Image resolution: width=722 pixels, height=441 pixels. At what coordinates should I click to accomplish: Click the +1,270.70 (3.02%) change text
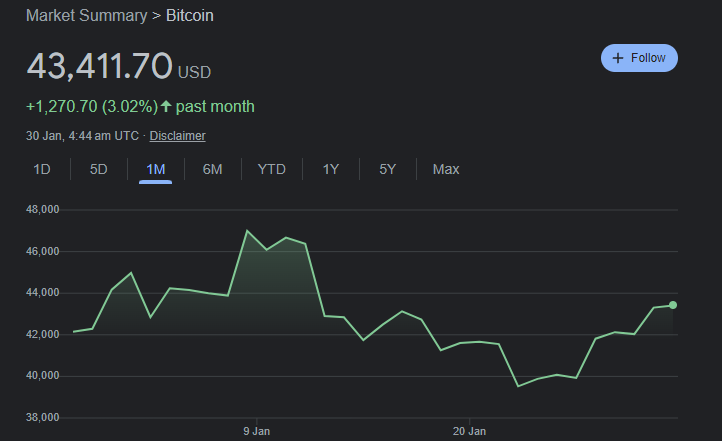tap(92, 107)
